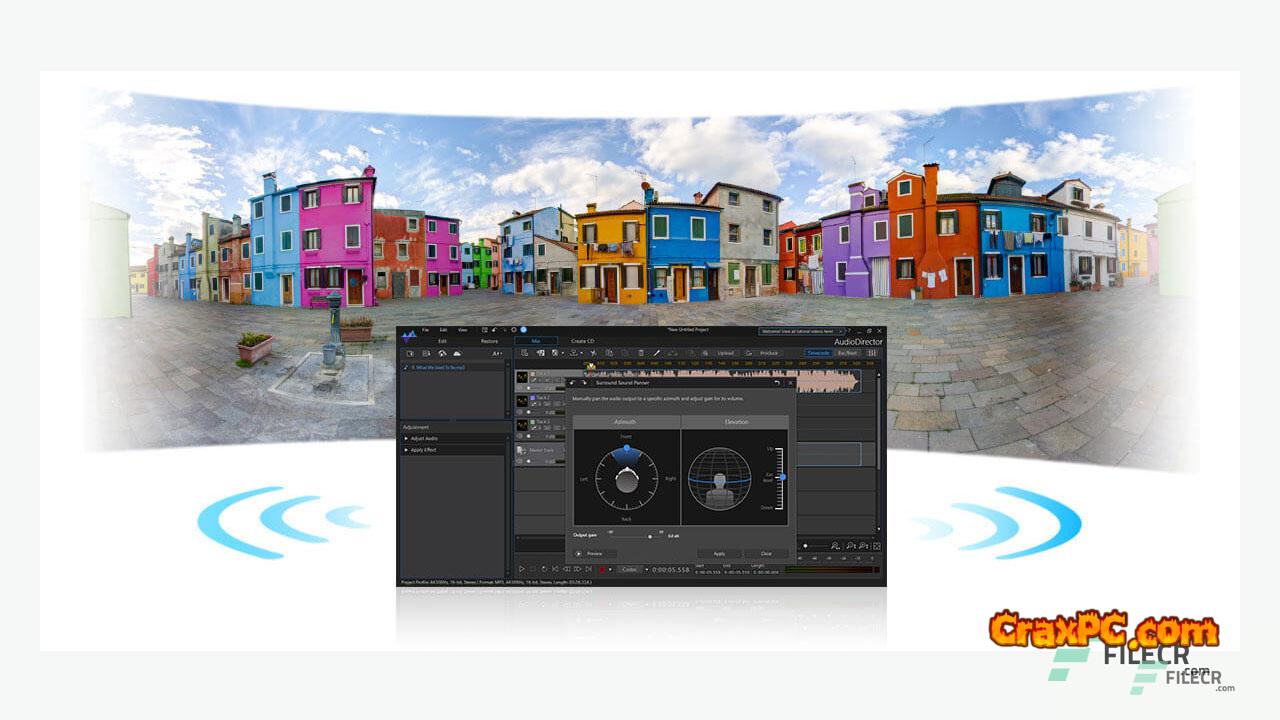Click the Track 2 purple color swatch

click(x=532, y=397)
